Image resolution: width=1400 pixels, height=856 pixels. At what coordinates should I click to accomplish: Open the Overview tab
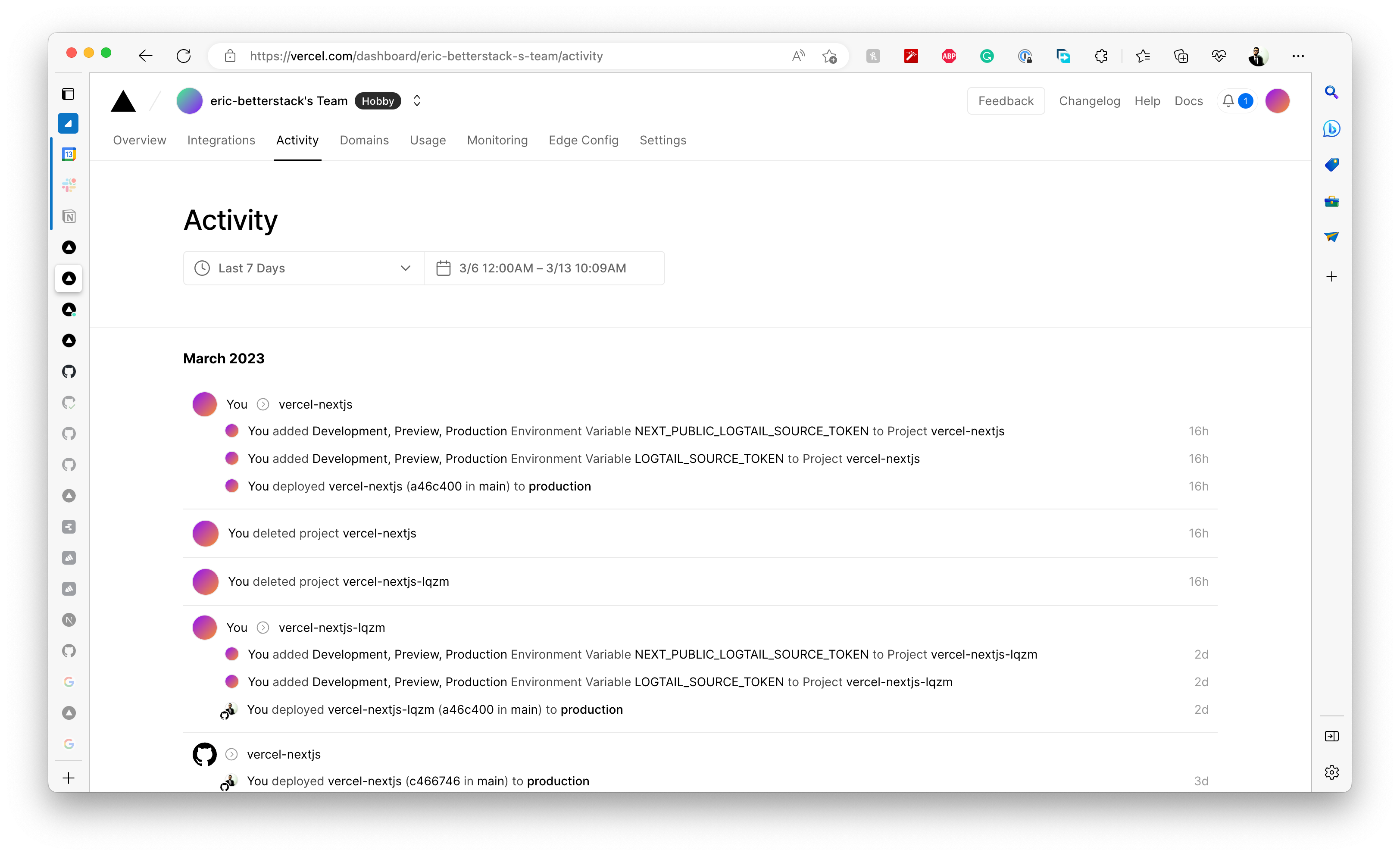(x=139, y=141)
